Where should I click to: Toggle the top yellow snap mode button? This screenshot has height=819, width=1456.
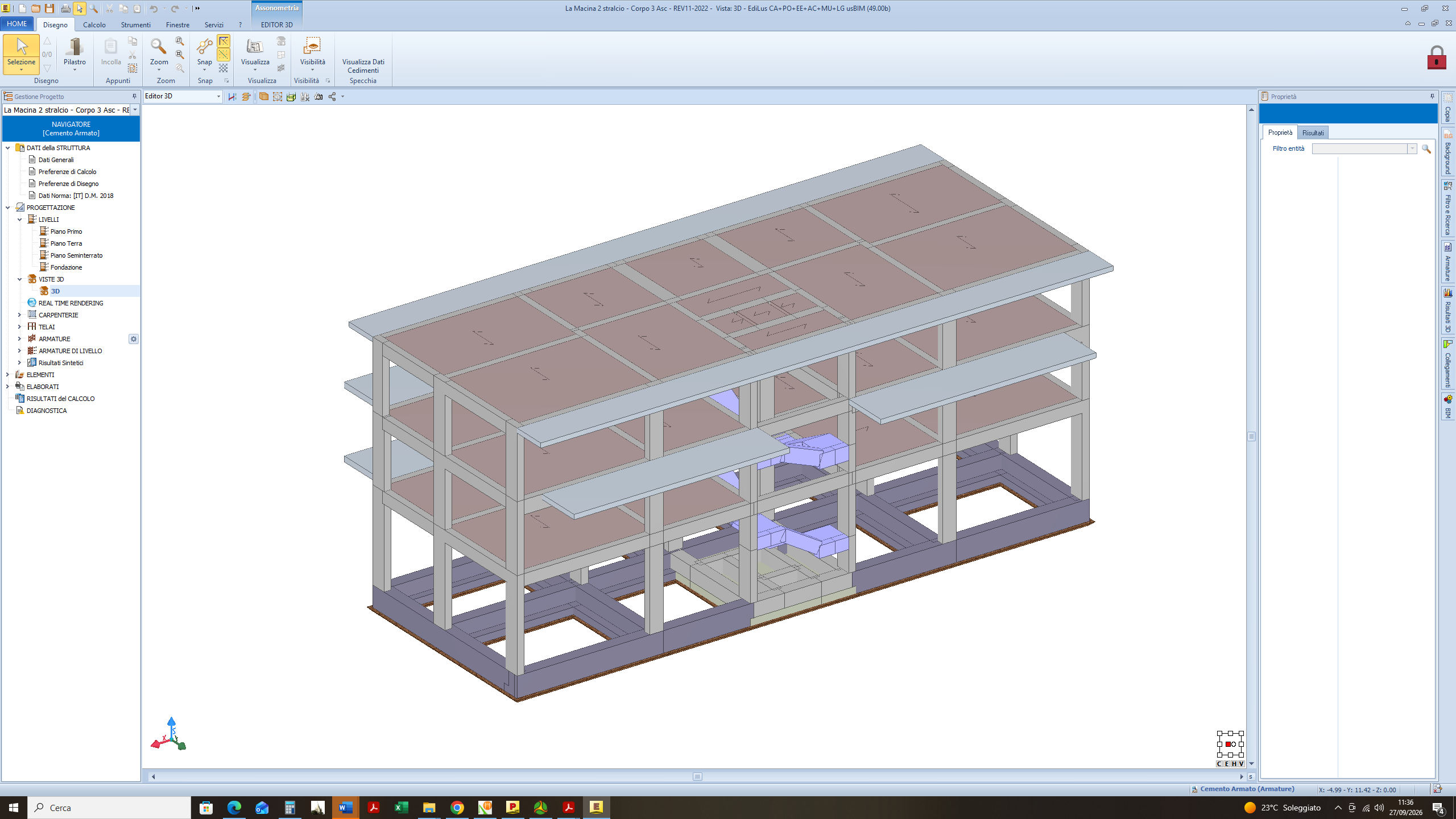[224, 41]
